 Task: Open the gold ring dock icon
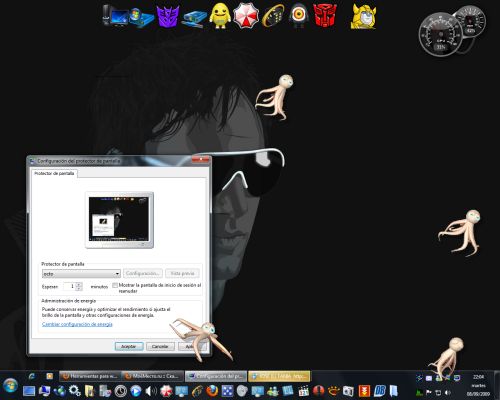273,16
